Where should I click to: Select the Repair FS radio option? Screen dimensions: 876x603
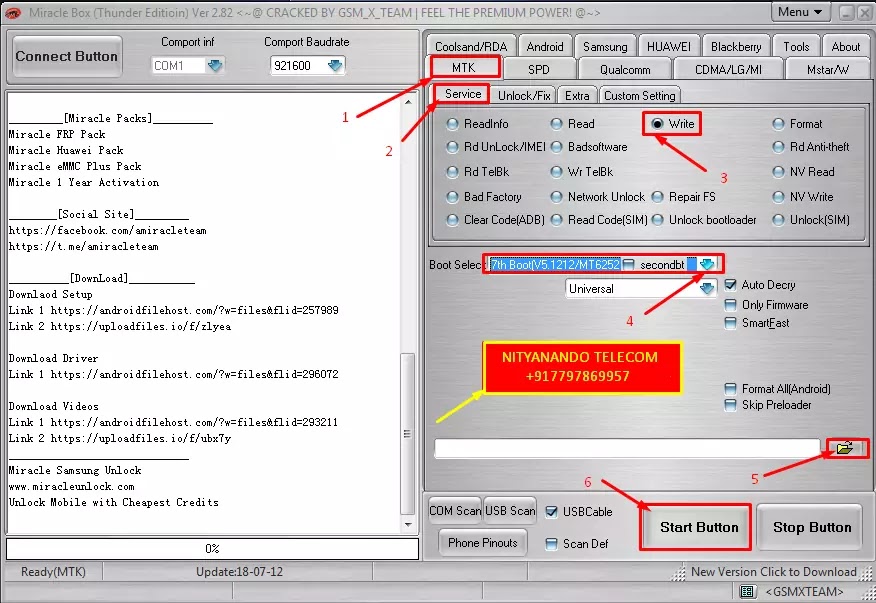pyautogui.click(x=658, y=197)
